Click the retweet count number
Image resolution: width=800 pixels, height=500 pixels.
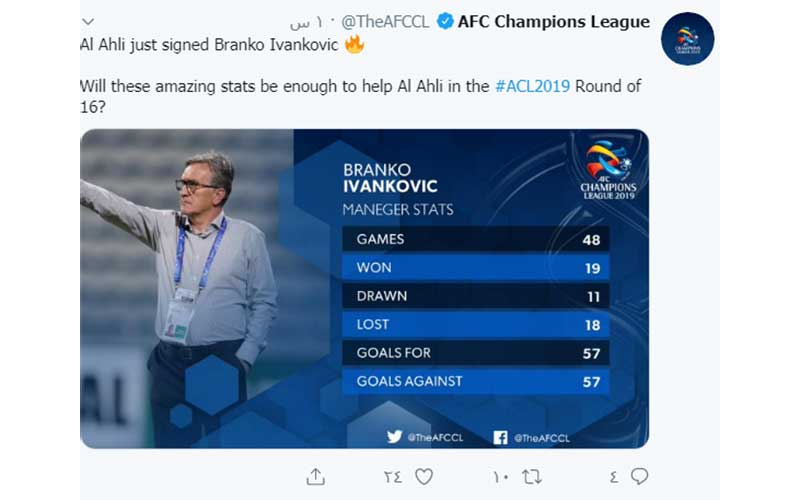(501, 477)
